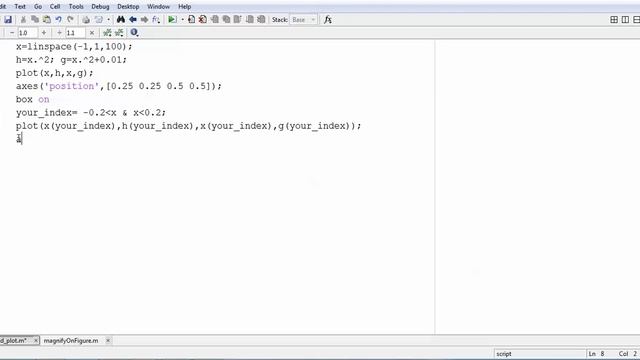
Task: Open the Cell menu
Action: tap(55, 7)
